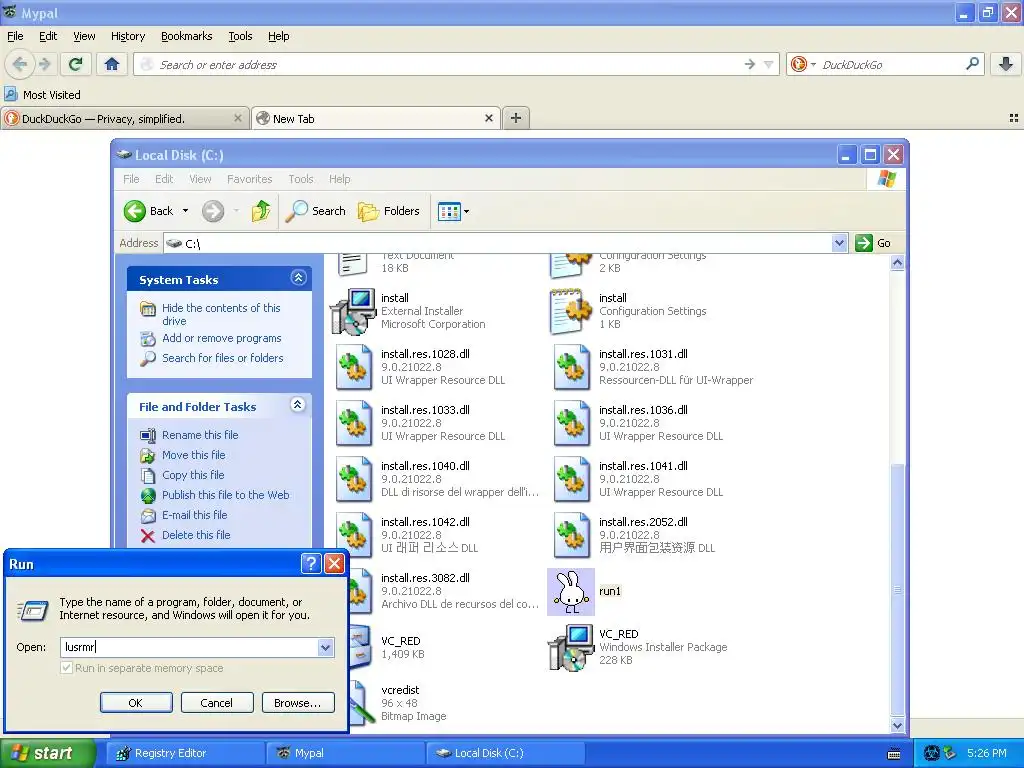
Task: Close the DuckDuckGo tab
Action: click(x=238, y=118)
